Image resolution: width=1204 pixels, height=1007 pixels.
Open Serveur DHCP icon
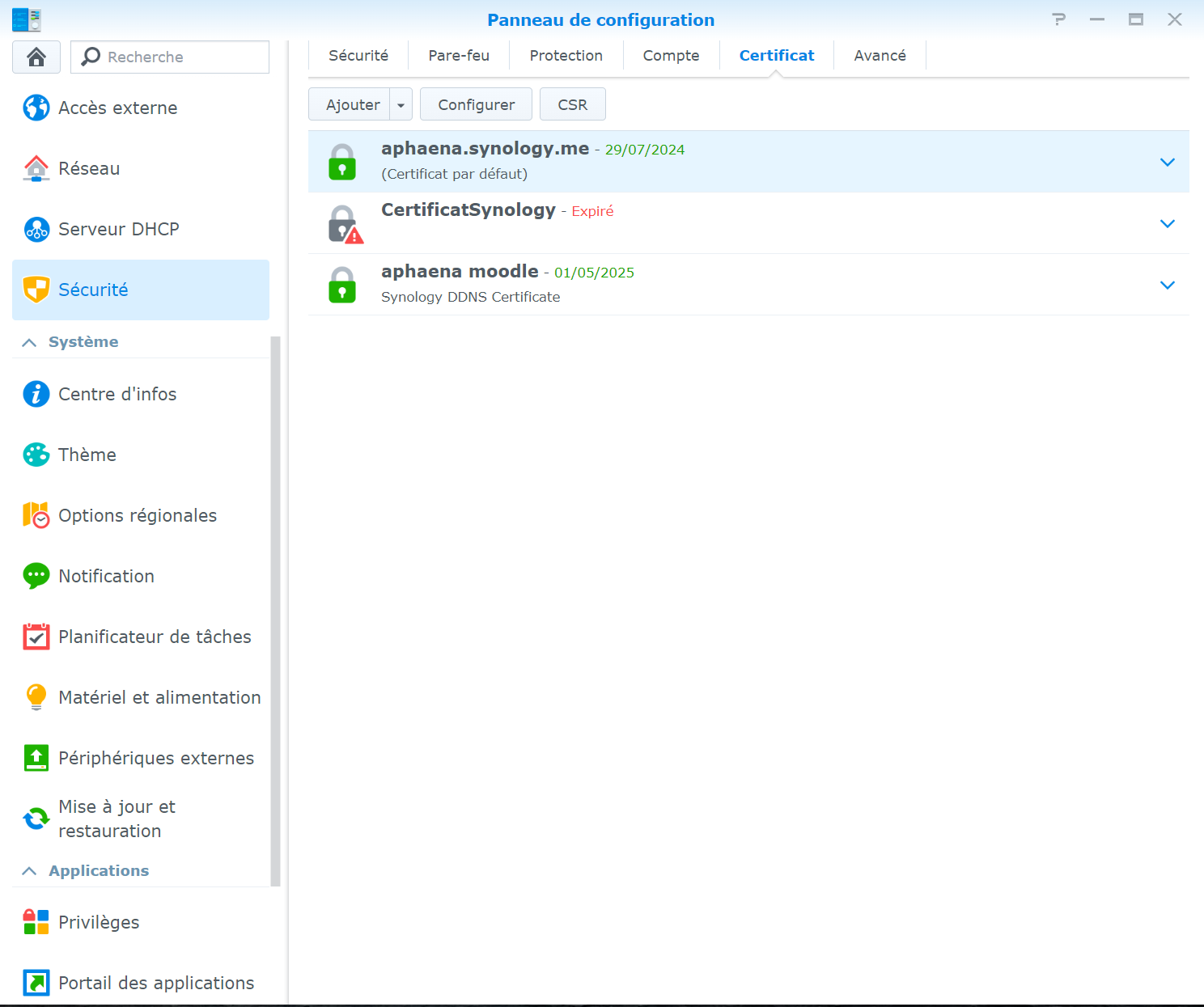click(36, 229)
